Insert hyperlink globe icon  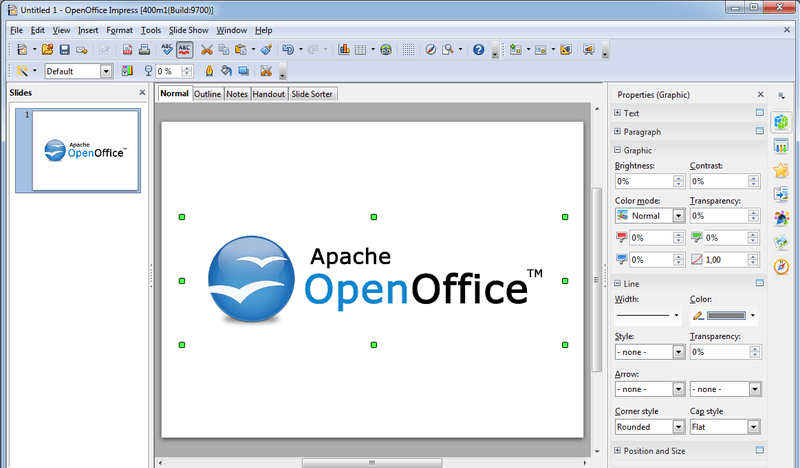click(x=386, y=50)
